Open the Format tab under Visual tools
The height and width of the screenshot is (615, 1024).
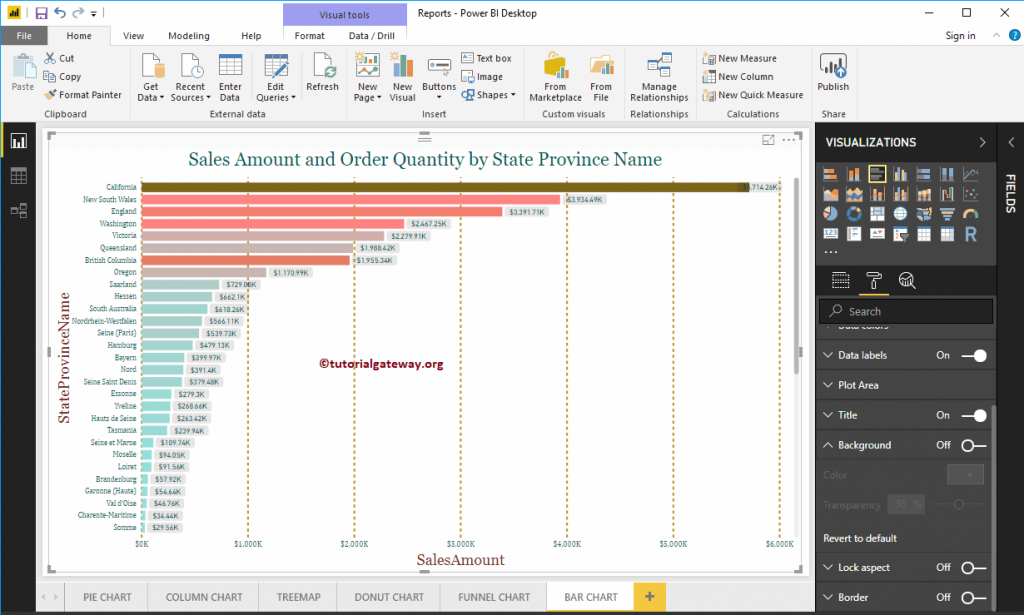(308, 34)
